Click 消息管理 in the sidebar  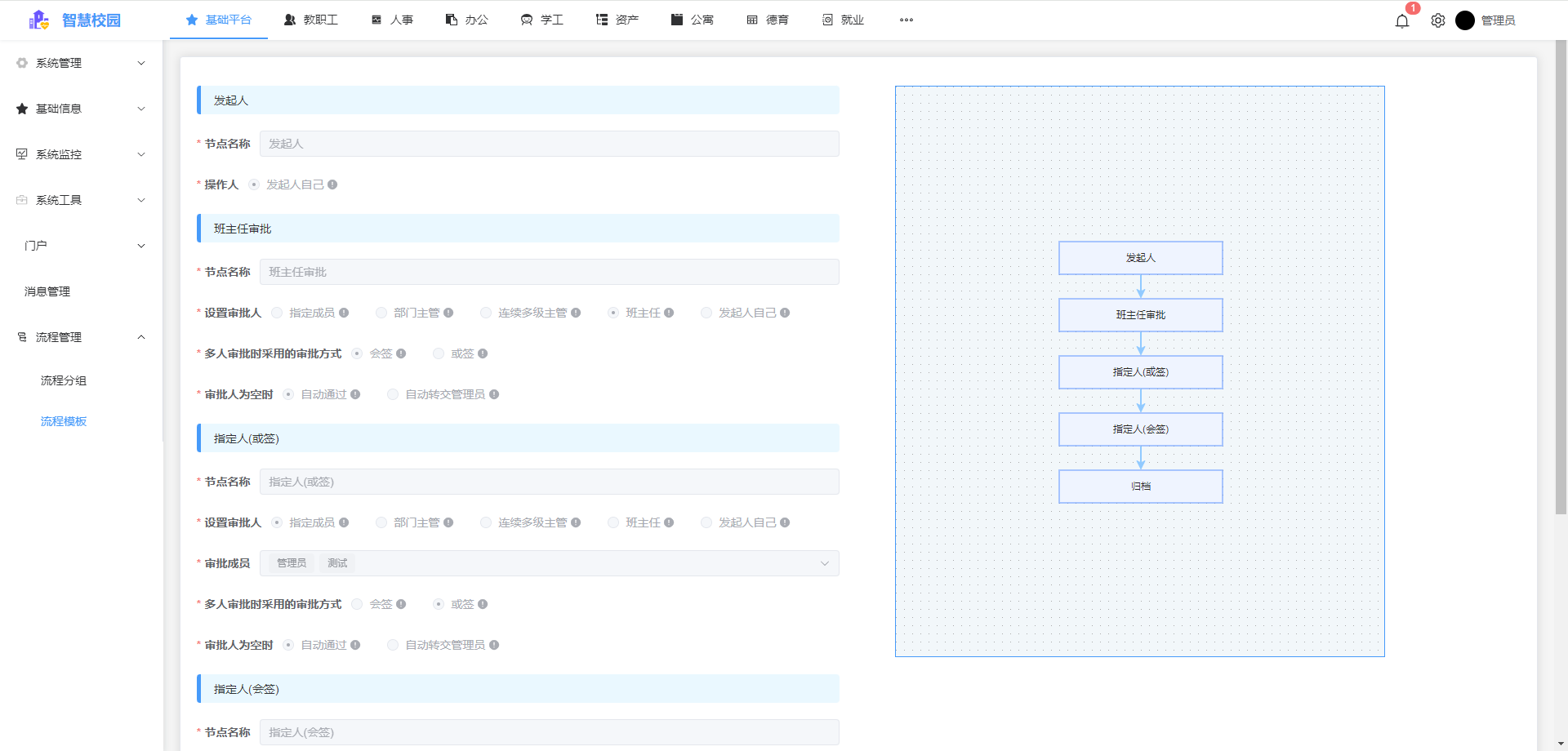pos(47,291)
